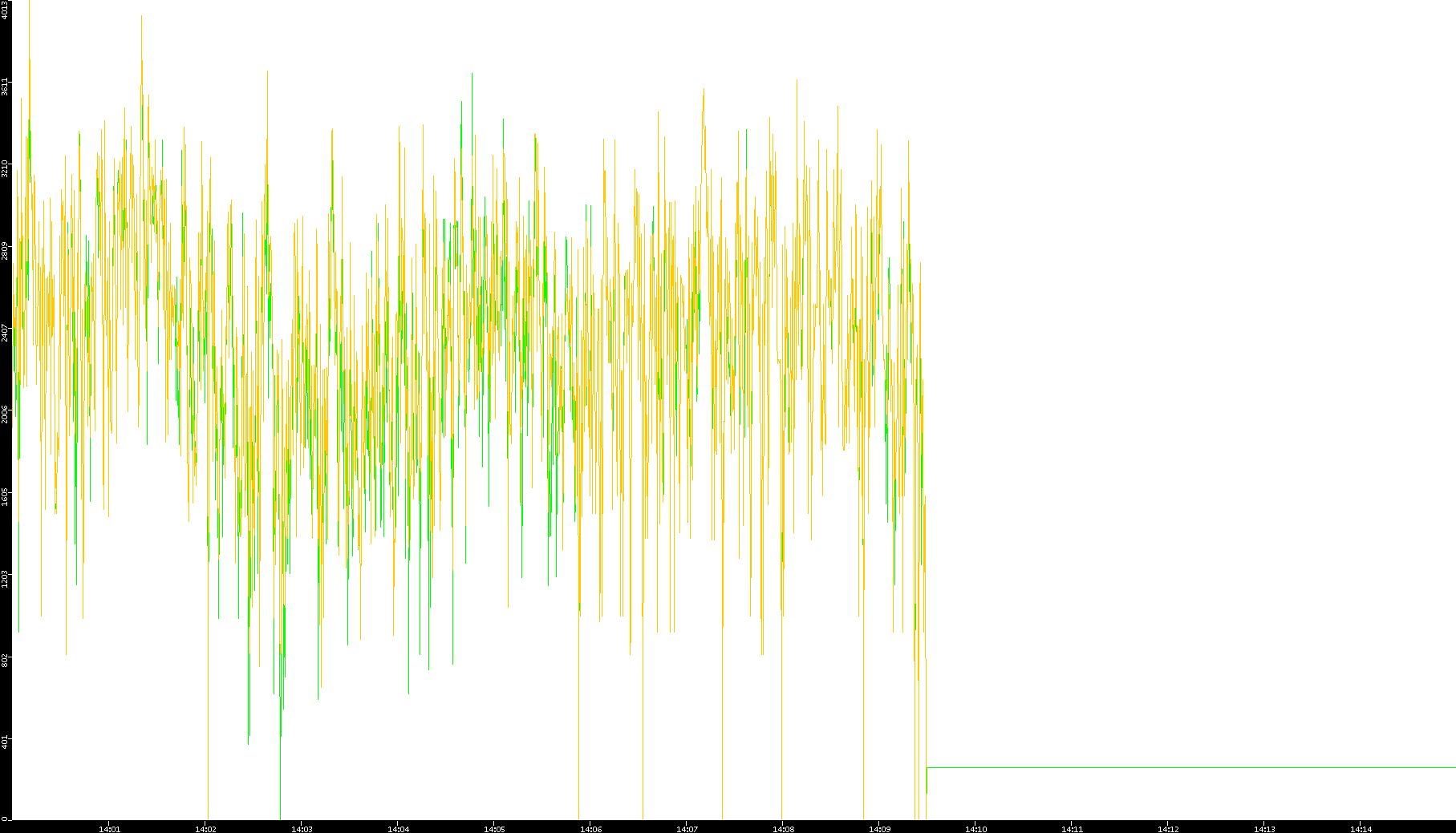Click the 14:01 time axis label
This screenshot has height=833, width=1456.
click(x=109, y=828)
